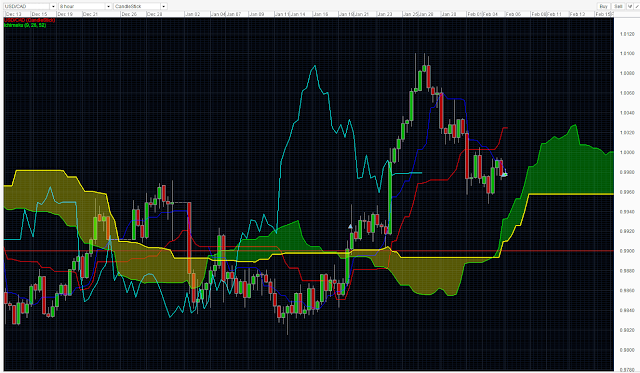Click the 1.0000 price axis label
Viewport: 640px width, 373px height.
(x=627, y=152)
